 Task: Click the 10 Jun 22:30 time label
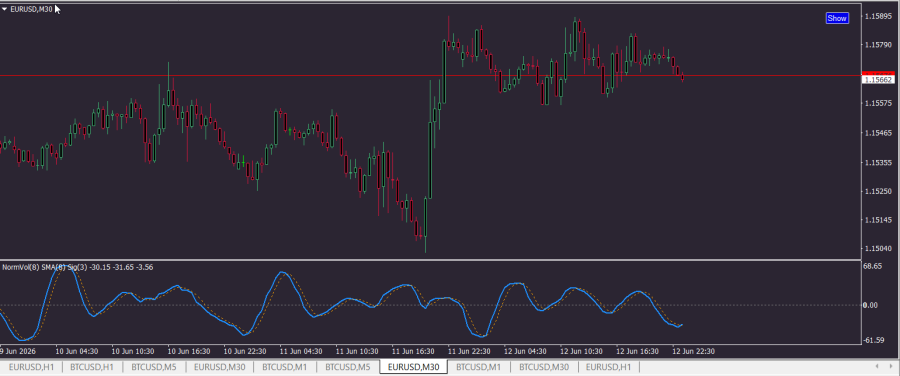[x=245, y=351]
